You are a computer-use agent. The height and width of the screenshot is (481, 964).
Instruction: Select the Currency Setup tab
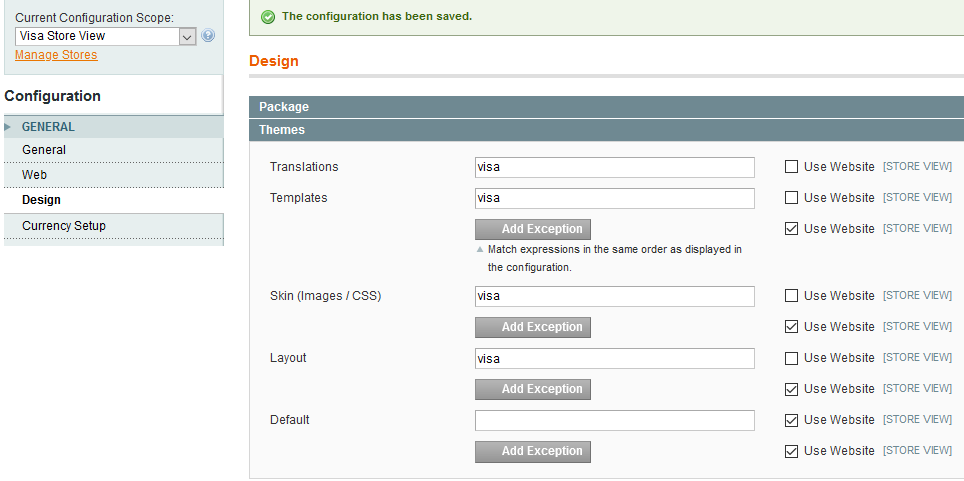tap(64, 226)
